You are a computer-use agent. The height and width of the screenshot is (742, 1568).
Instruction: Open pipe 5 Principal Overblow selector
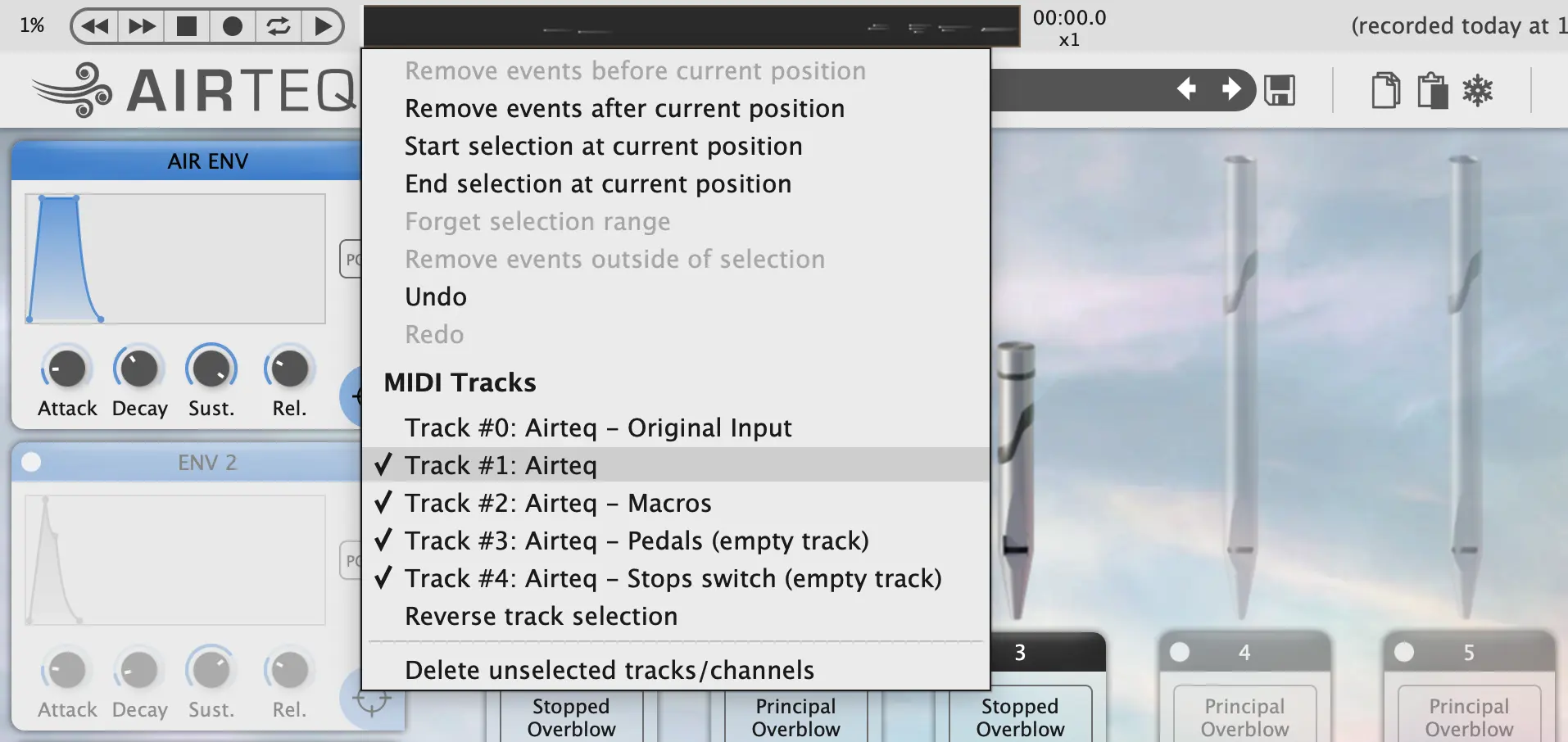1469,716
